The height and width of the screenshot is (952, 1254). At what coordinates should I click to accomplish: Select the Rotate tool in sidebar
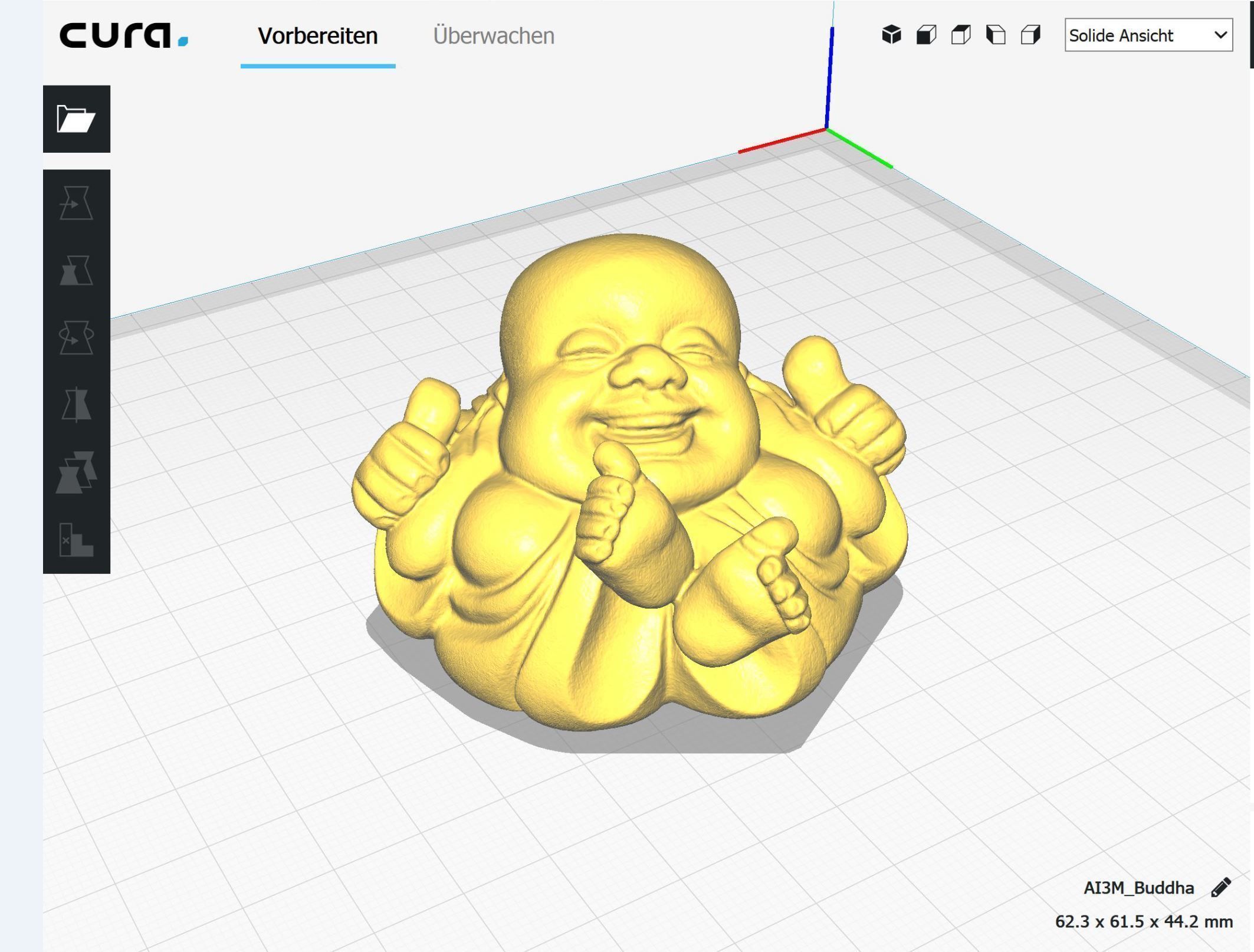tap(76, 338)
